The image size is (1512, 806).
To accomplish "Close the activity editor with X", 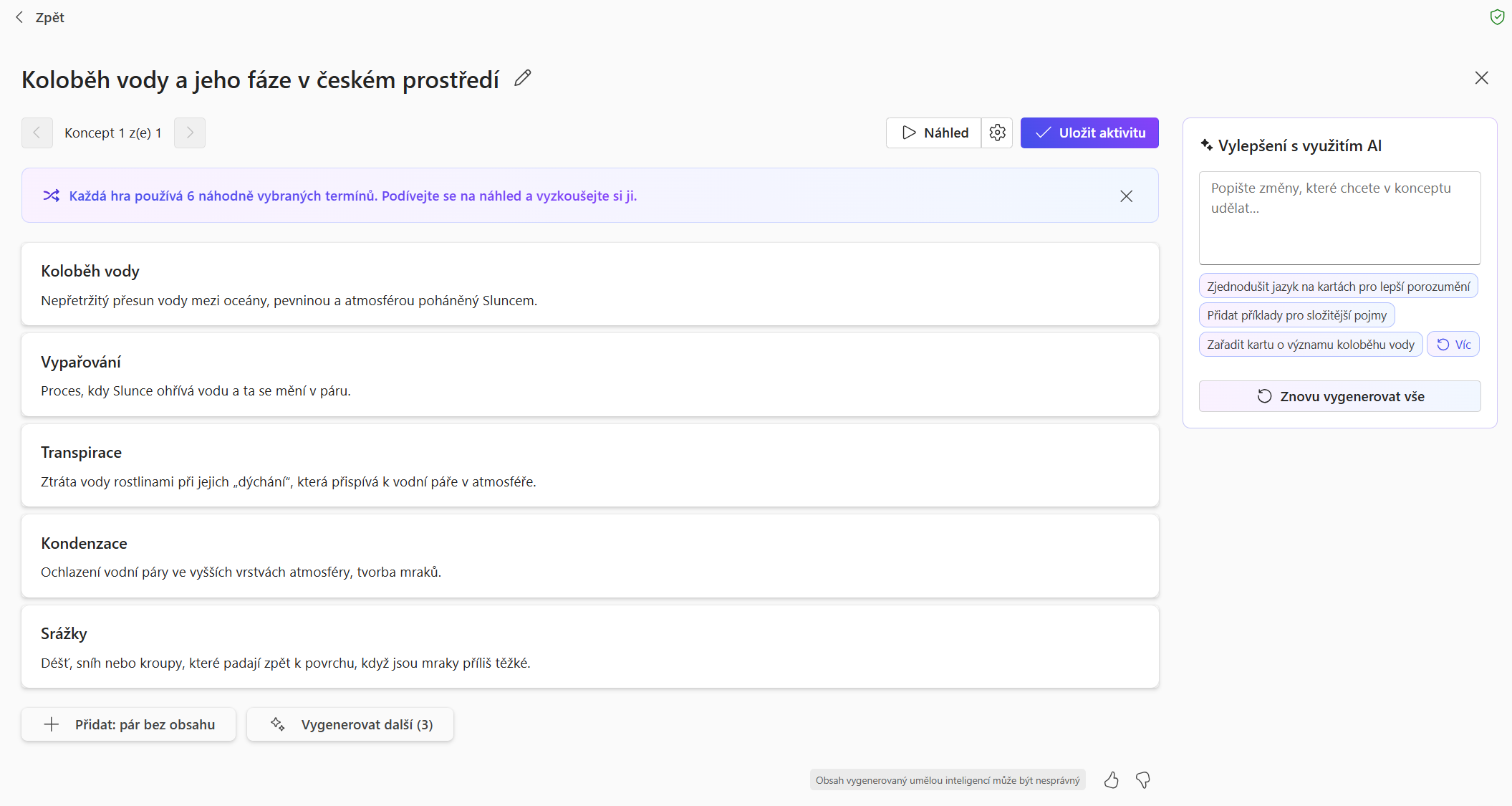I will point(1481,78).
